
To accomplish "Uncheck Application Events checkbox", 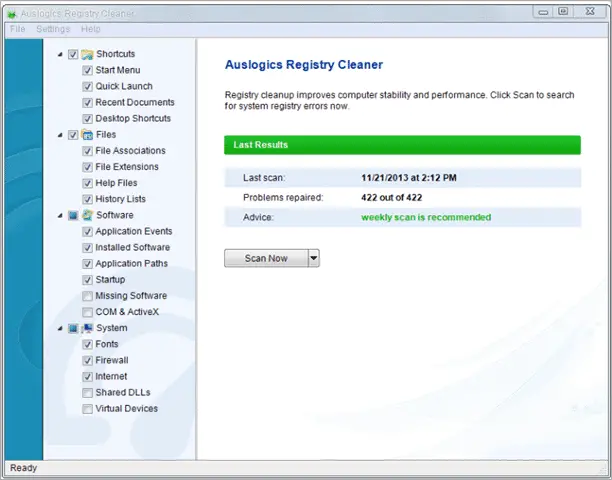I will point(87,231).
